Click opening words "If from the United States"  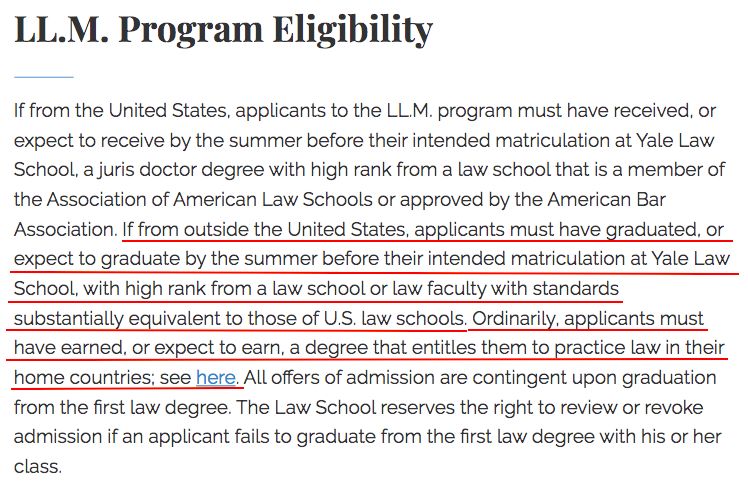click(99, 112)
